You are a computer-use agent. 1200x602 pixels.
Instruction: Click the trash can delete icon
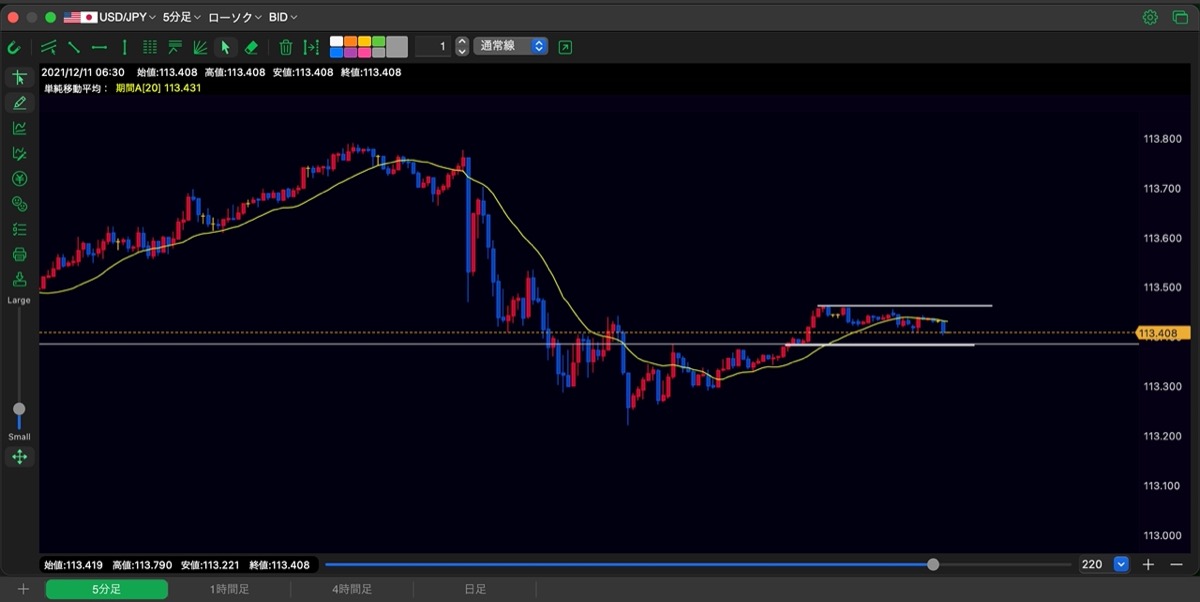click(x=285, y=46)
